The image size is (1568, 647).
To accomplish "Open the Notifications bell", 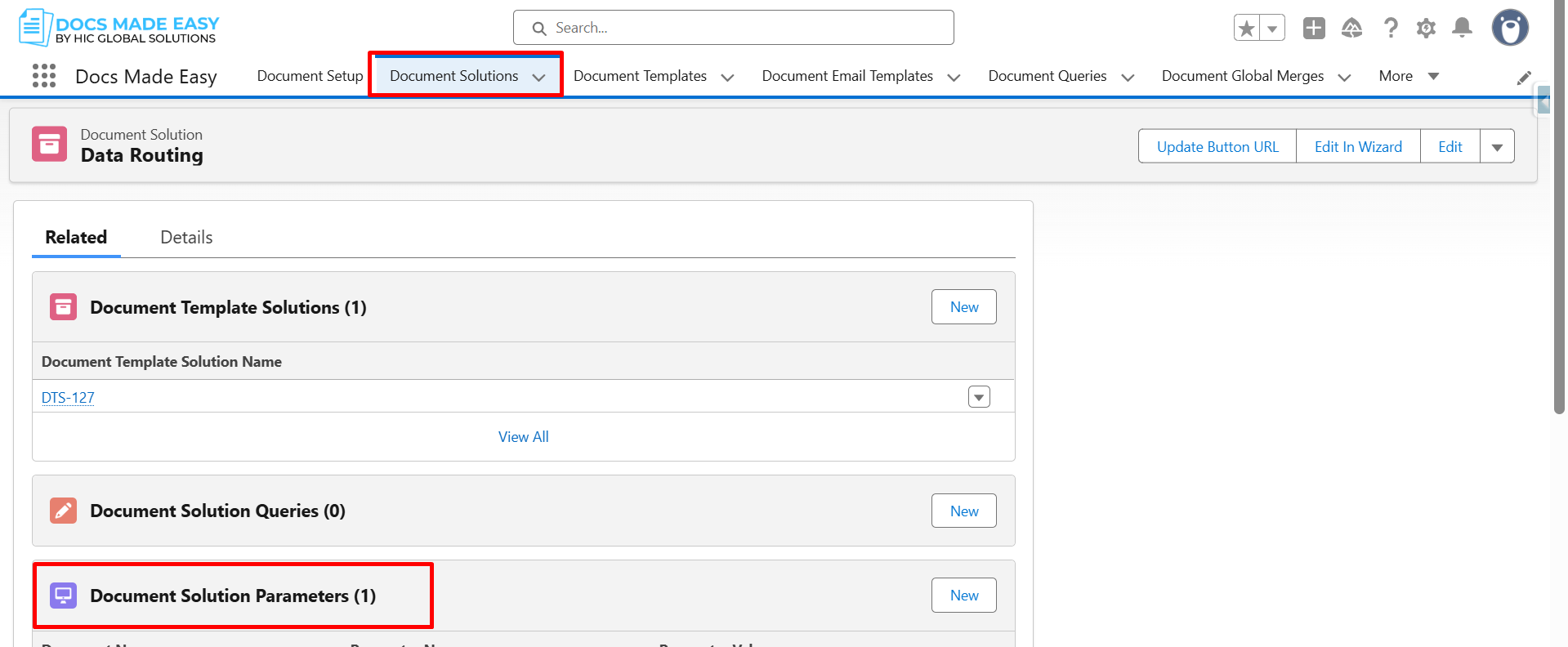I will tap(1463, 28).
